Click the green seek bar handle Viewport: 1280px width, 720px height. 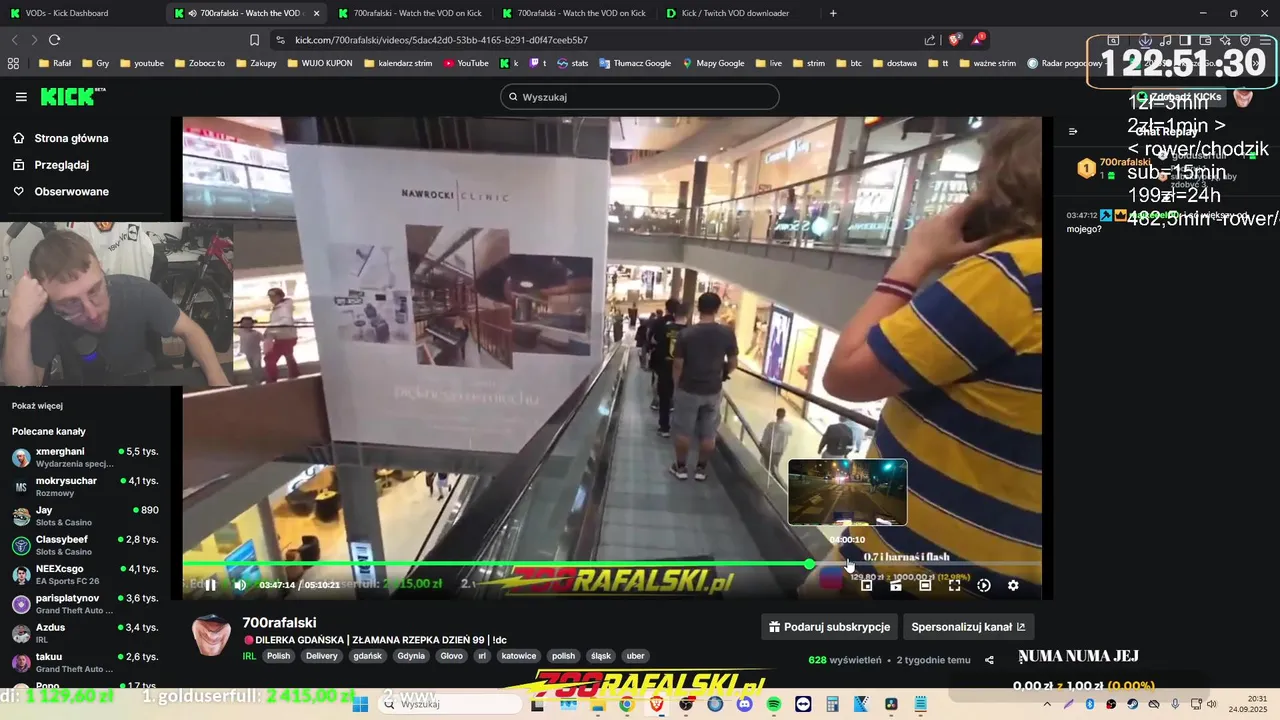[x=809, y=564]
